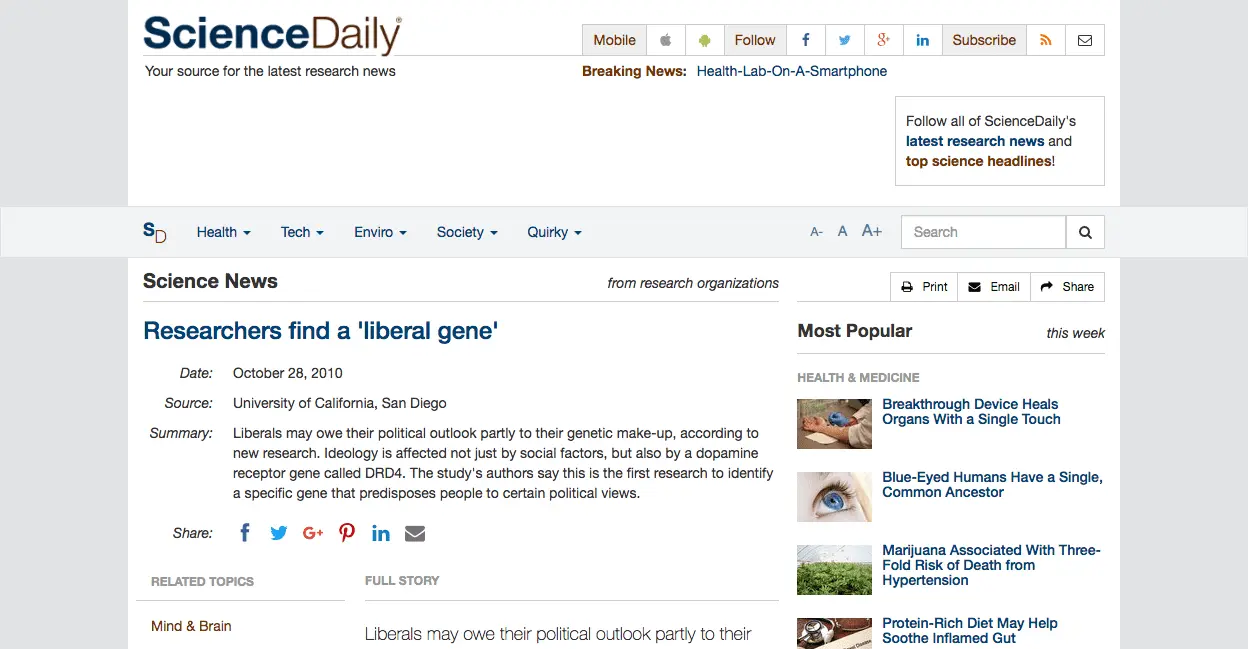Open Health-Lab-On-A-Smartphone breaking news link
1248x649 pixels.
pos(792,71)
